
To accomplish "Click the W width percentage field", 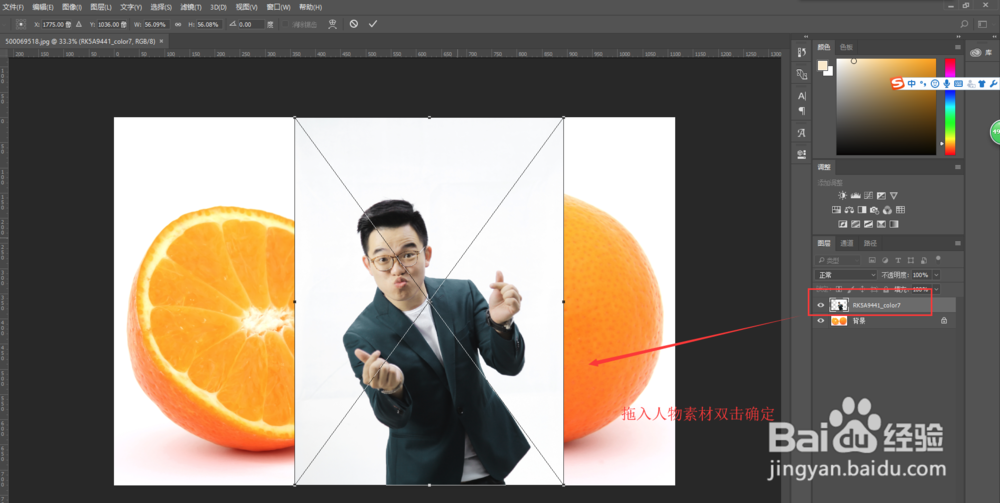I will pos(155,24).
